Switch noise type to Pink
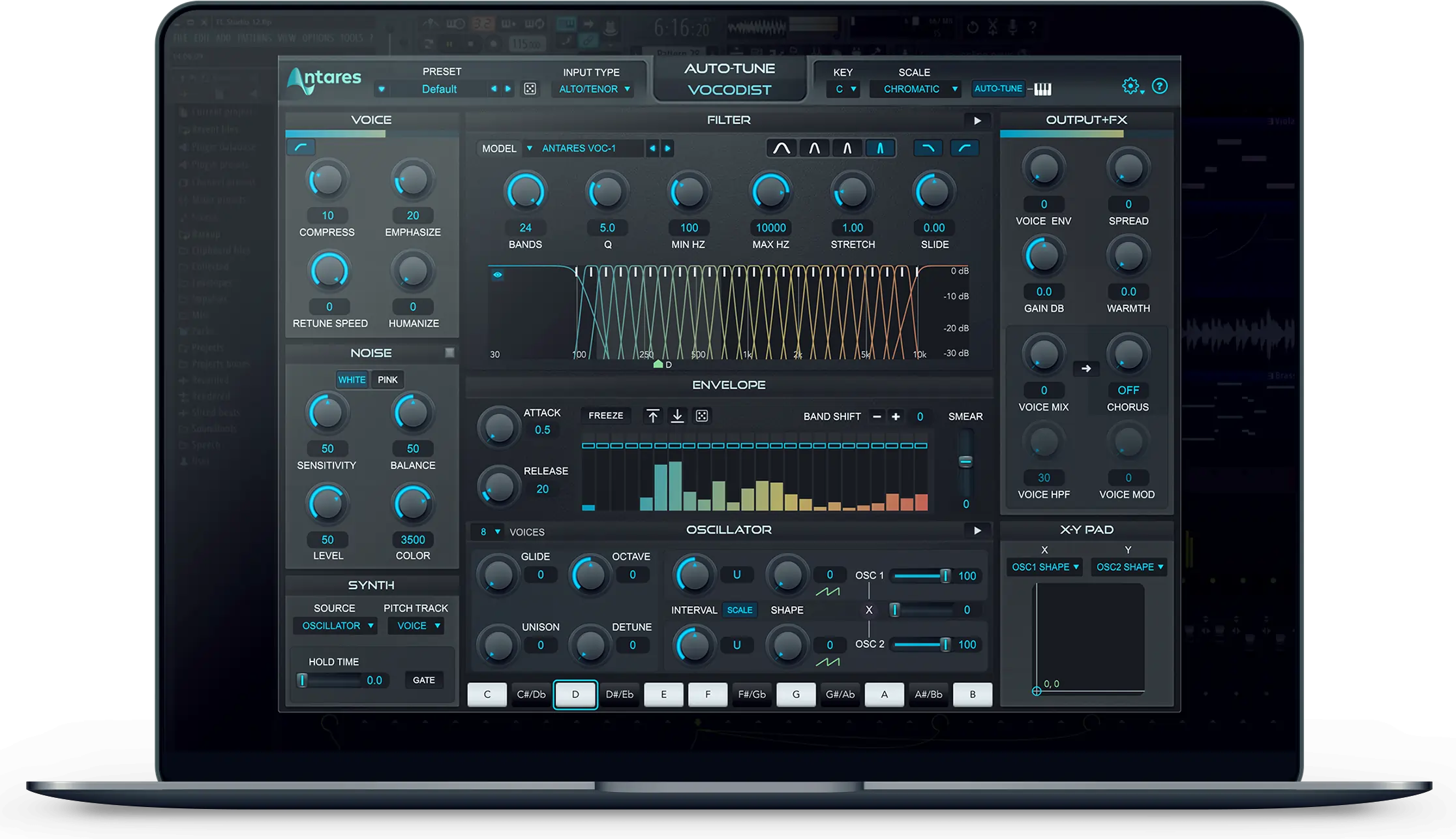The width and height of the screenshot is (1456, 839). 387,379
